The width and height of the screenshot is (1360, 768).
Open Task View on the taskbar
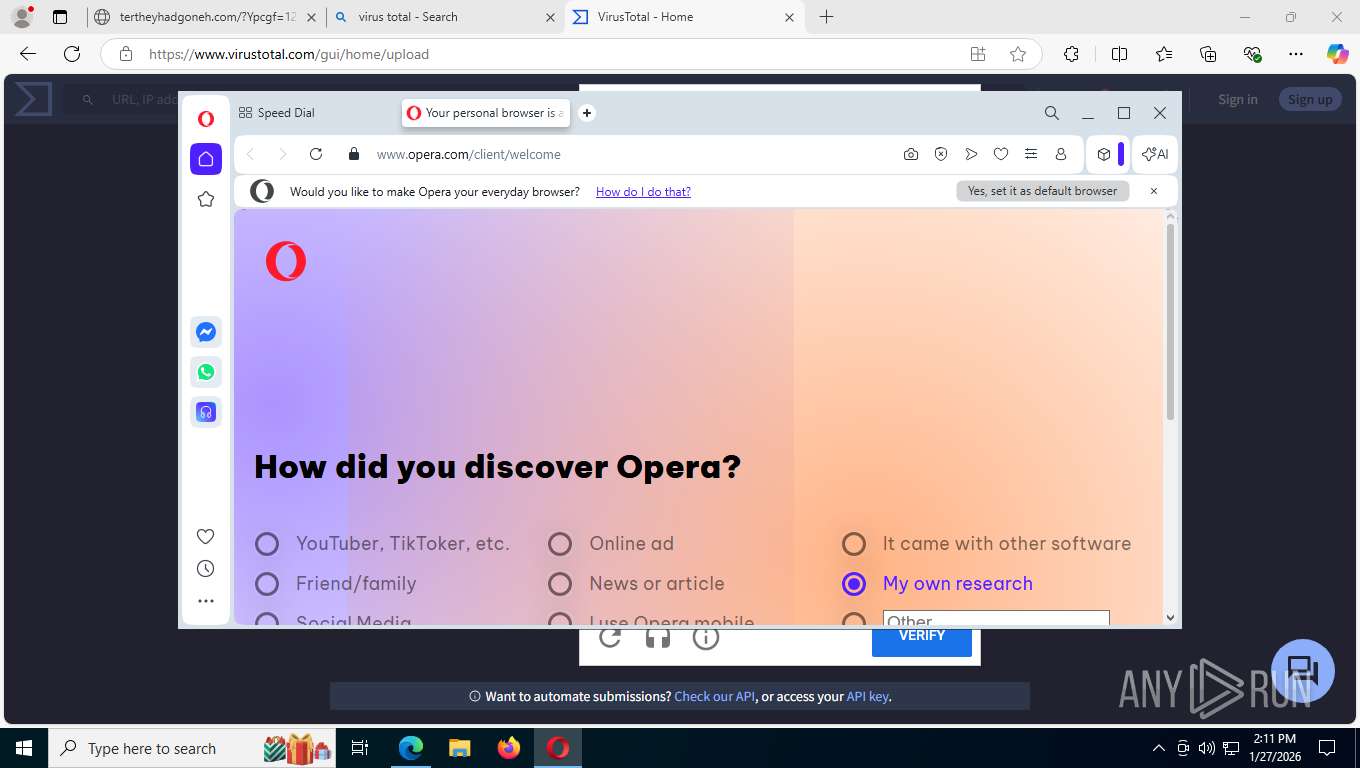(x=360, y=748)
